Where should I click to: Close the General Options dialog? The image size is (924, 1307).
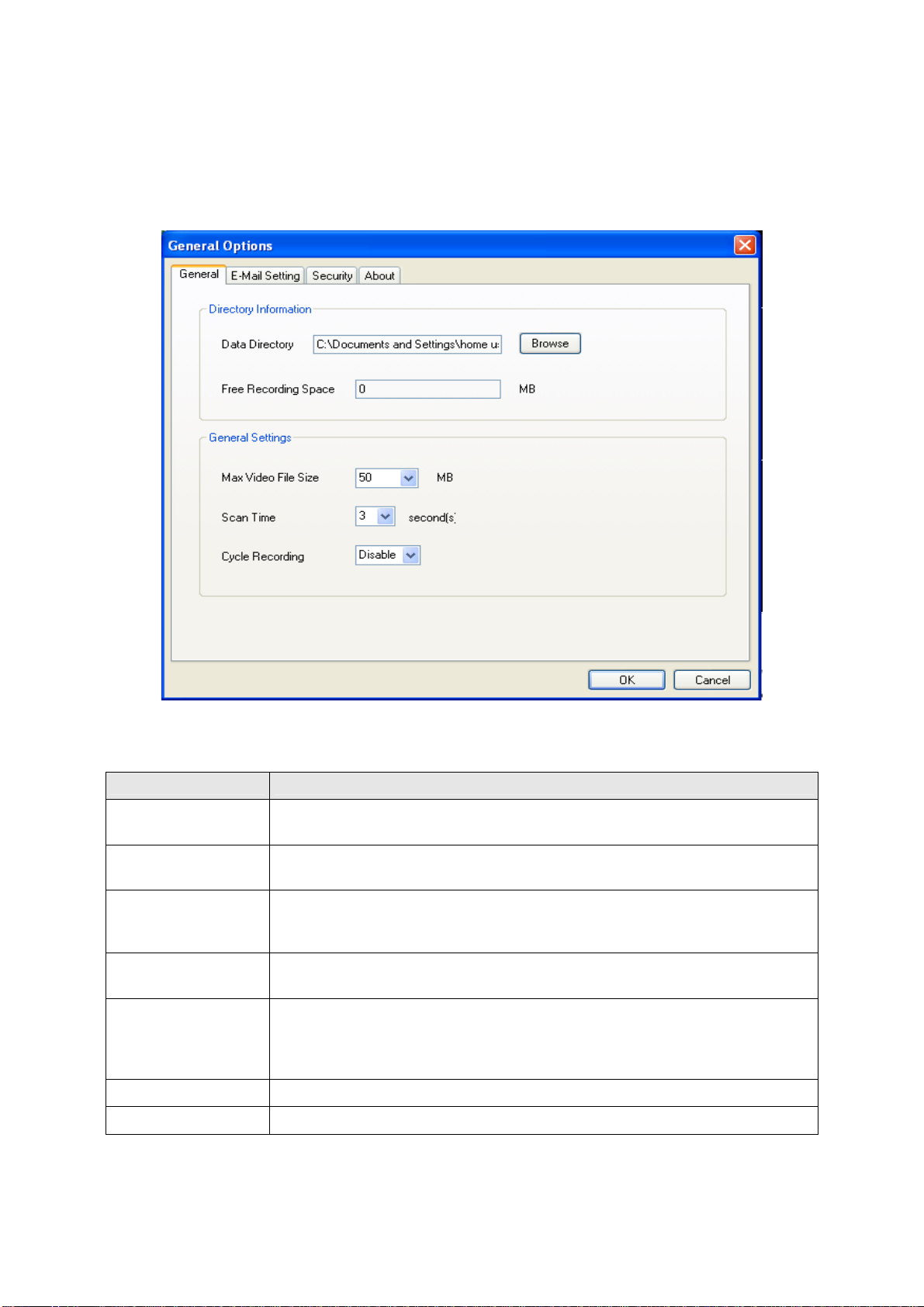745,245
